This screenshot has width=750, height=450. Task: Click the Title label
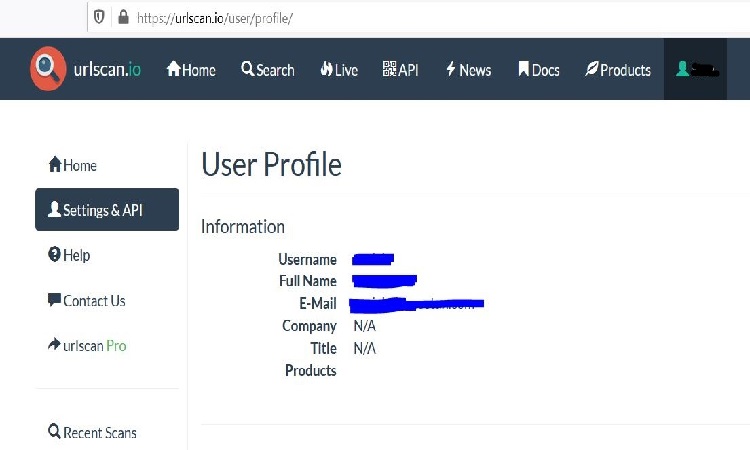point(323,348)
